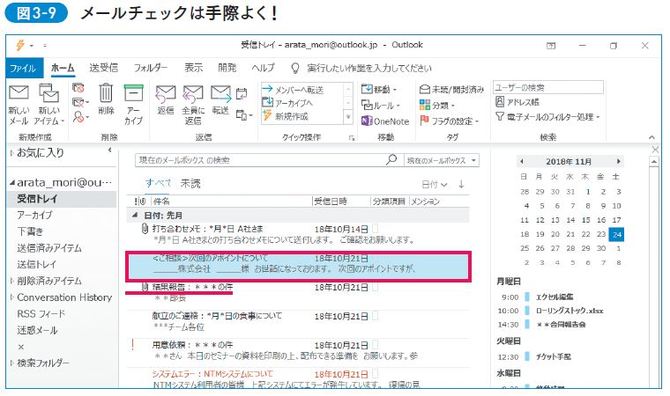Show すべて all messages
Screen dimensions: 670x396
click(158, 183)
